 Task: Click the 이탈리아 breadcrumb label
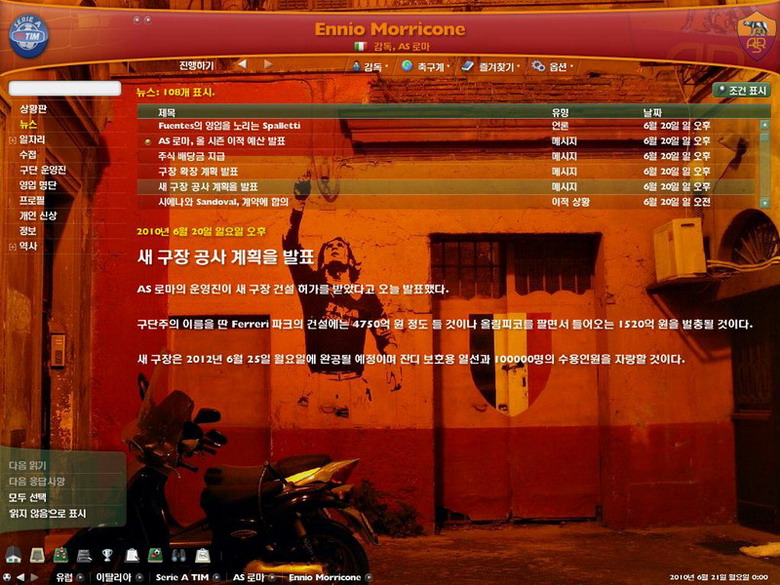113,577
